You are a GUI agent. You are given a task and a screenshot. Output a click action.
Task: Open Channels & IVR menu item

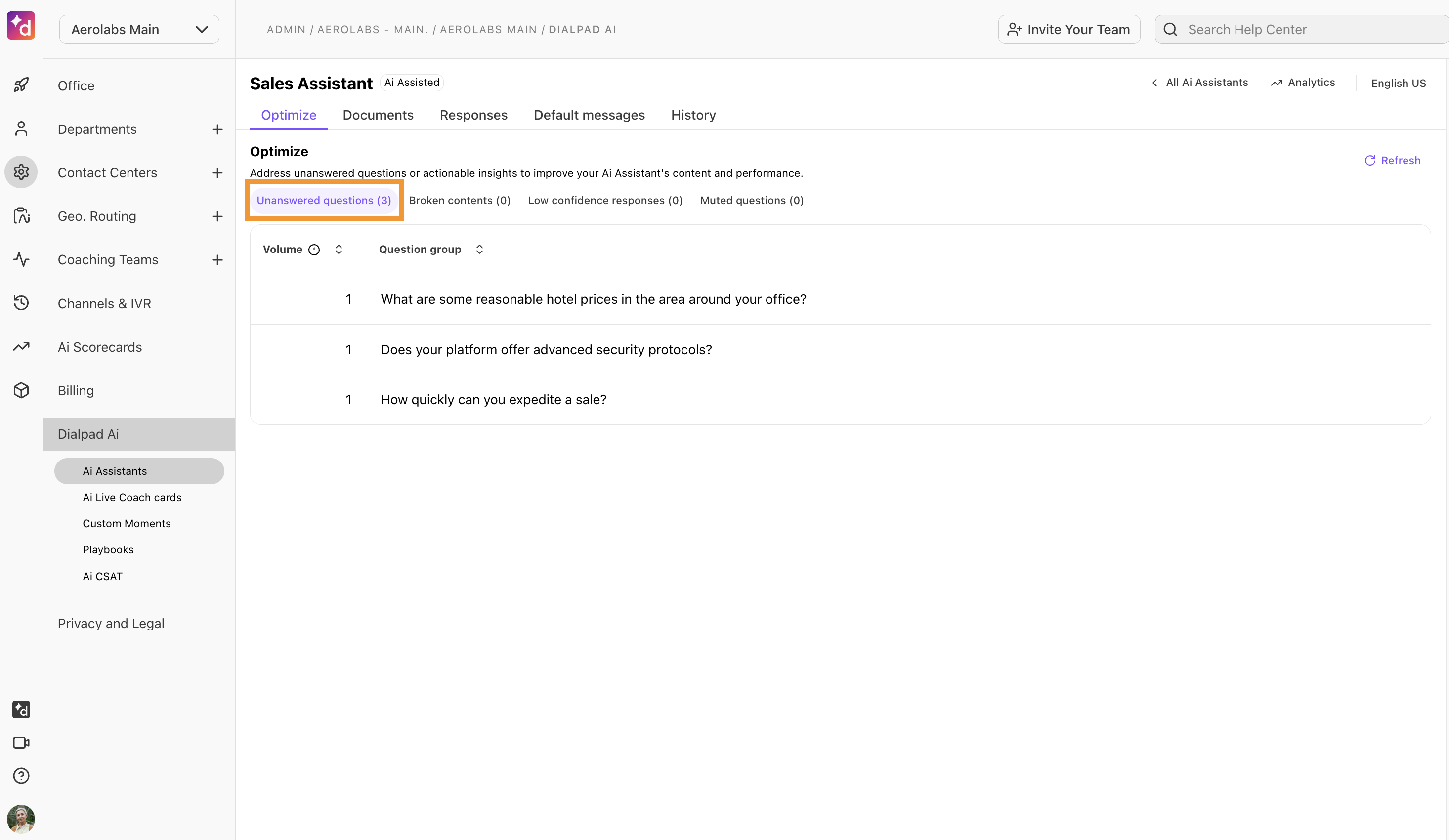click(x=104, y=303)
